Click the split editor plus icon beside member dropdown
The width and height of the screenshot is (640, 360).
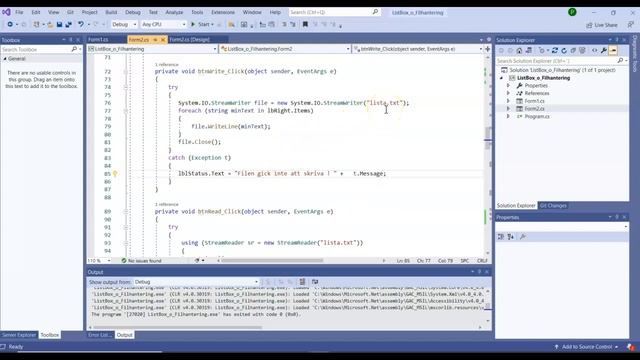tap(487, 49)
